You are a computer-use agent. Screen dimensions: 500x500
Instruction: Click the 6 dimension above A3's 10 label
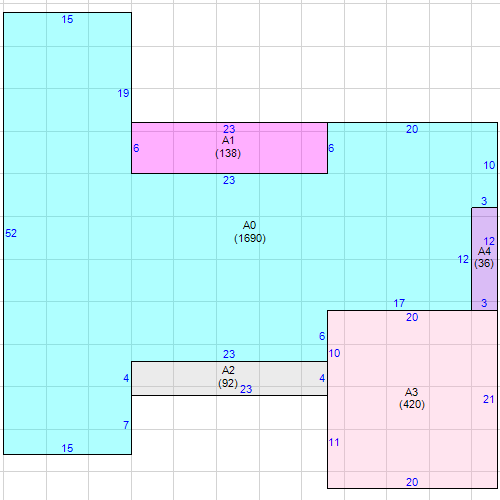[x=322, y=336]
